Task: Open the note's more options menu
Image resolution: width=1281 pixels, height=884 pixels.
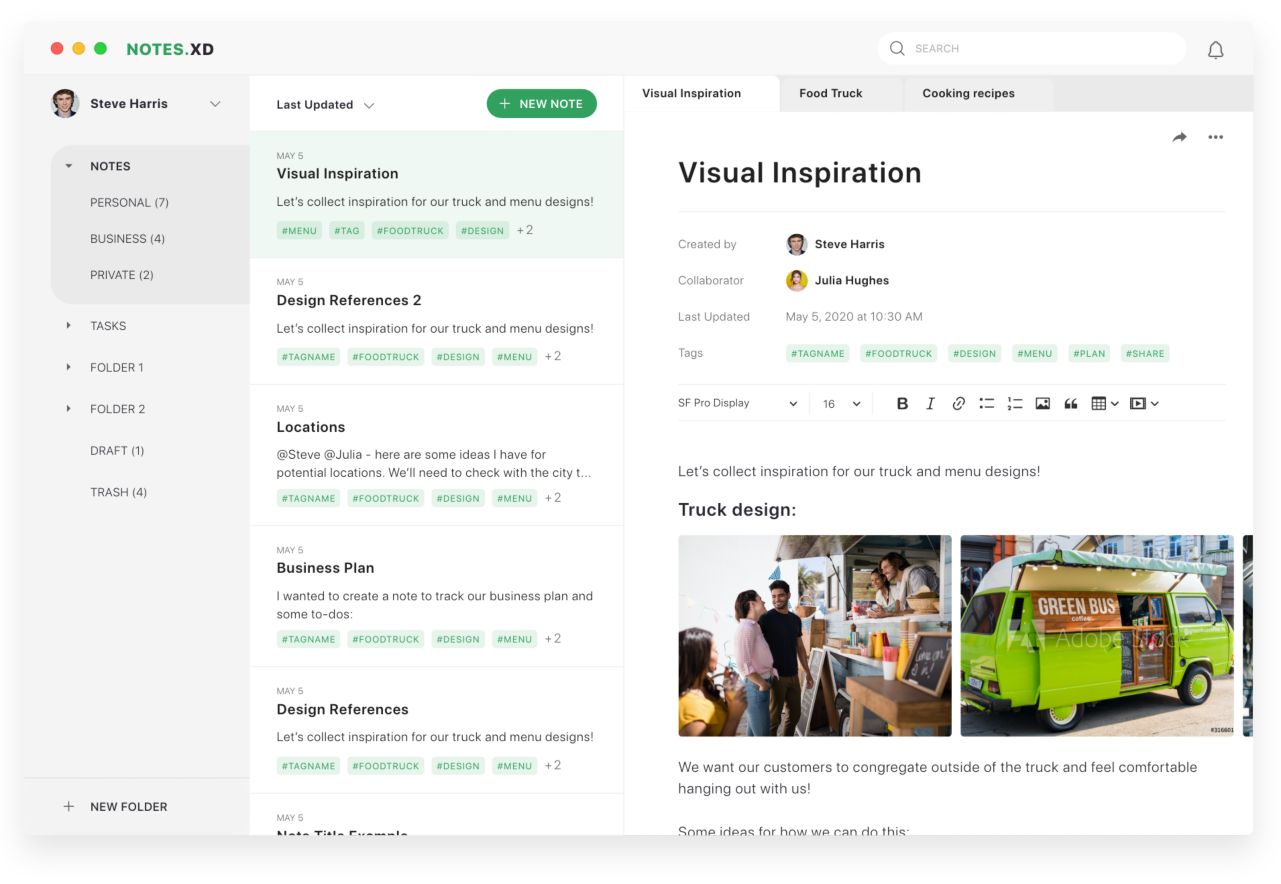Action: (x=1215, y=137)
